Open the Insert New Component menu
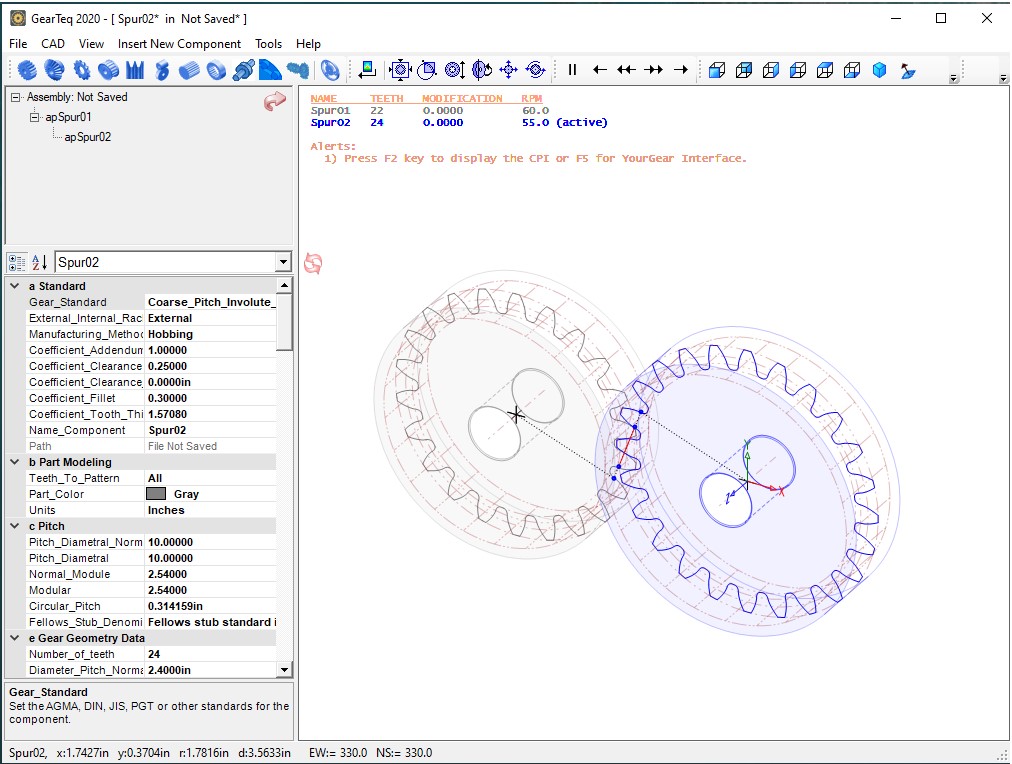The height and width of the screenshot is (764, 1012). tap(179, 44)
